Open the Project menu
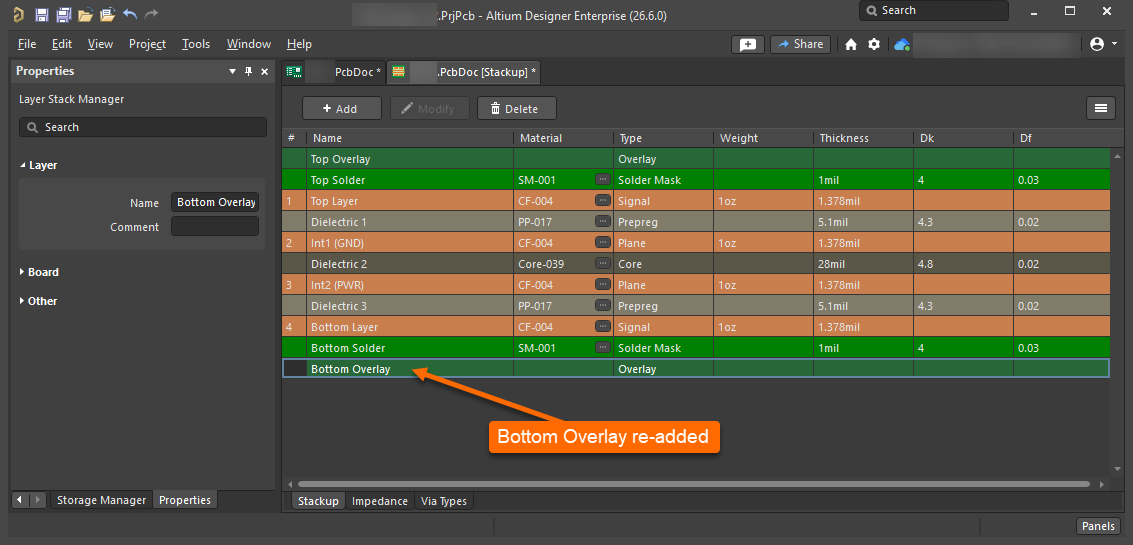 click(x=147, y=44)
